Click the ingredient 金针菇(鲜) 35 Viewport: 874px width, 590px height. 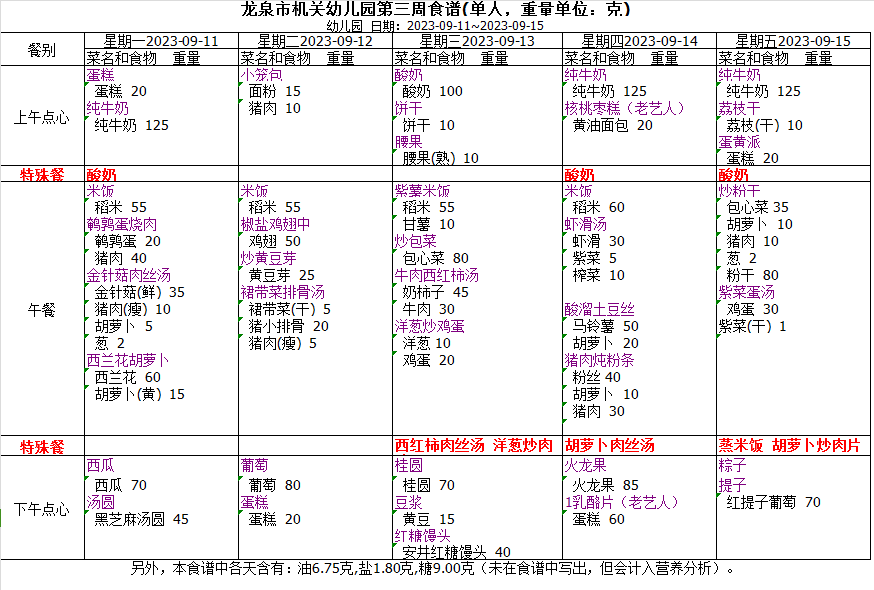(x=139, y=292)
